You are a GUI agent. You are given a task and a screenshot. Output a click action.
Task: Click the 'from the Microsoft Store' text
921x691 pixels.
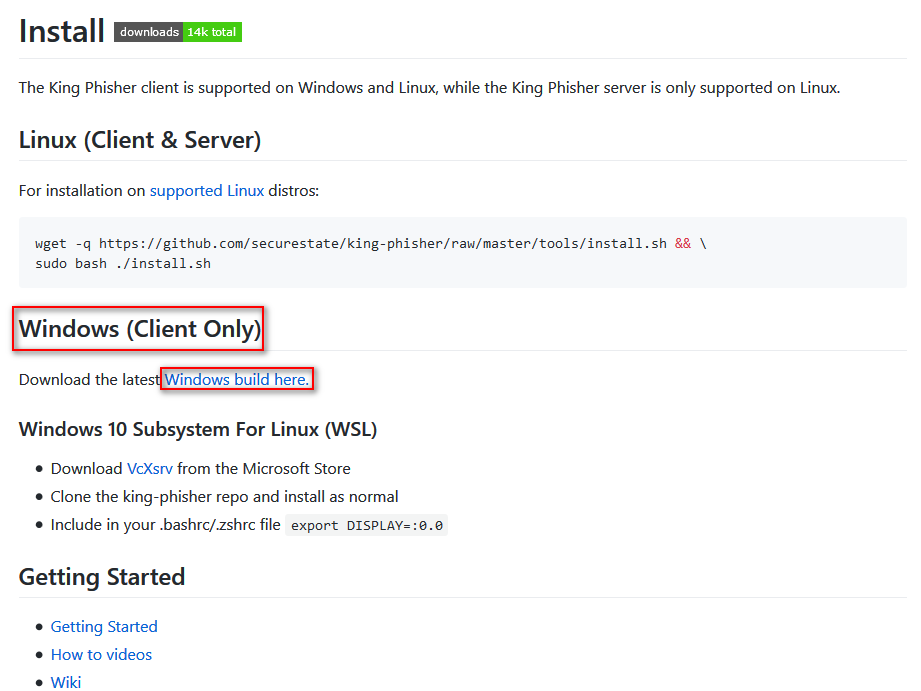pyautogui.click(x=264, y=469)
